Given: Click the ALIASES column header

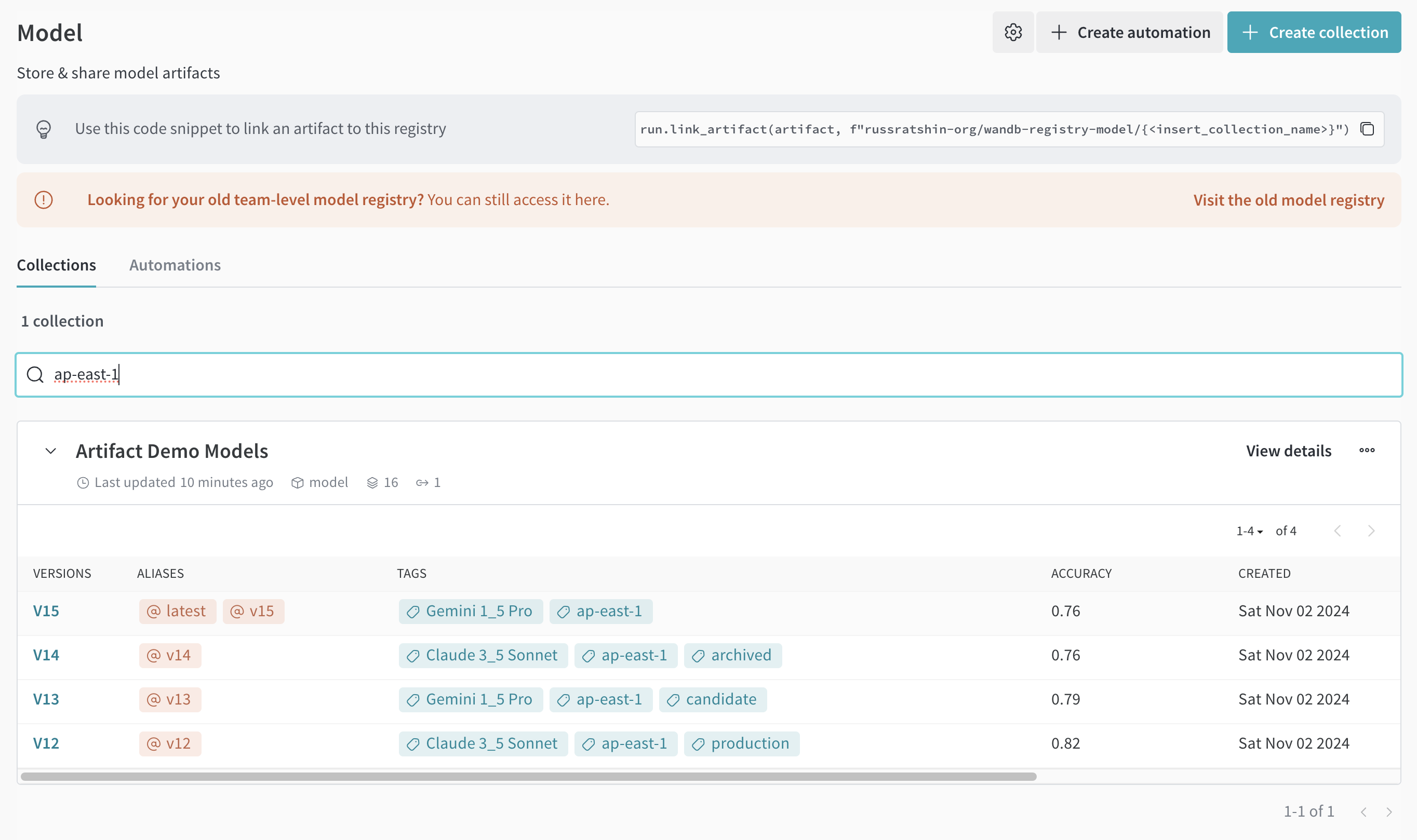Looking at the screenshot, I should coord(161,573).
